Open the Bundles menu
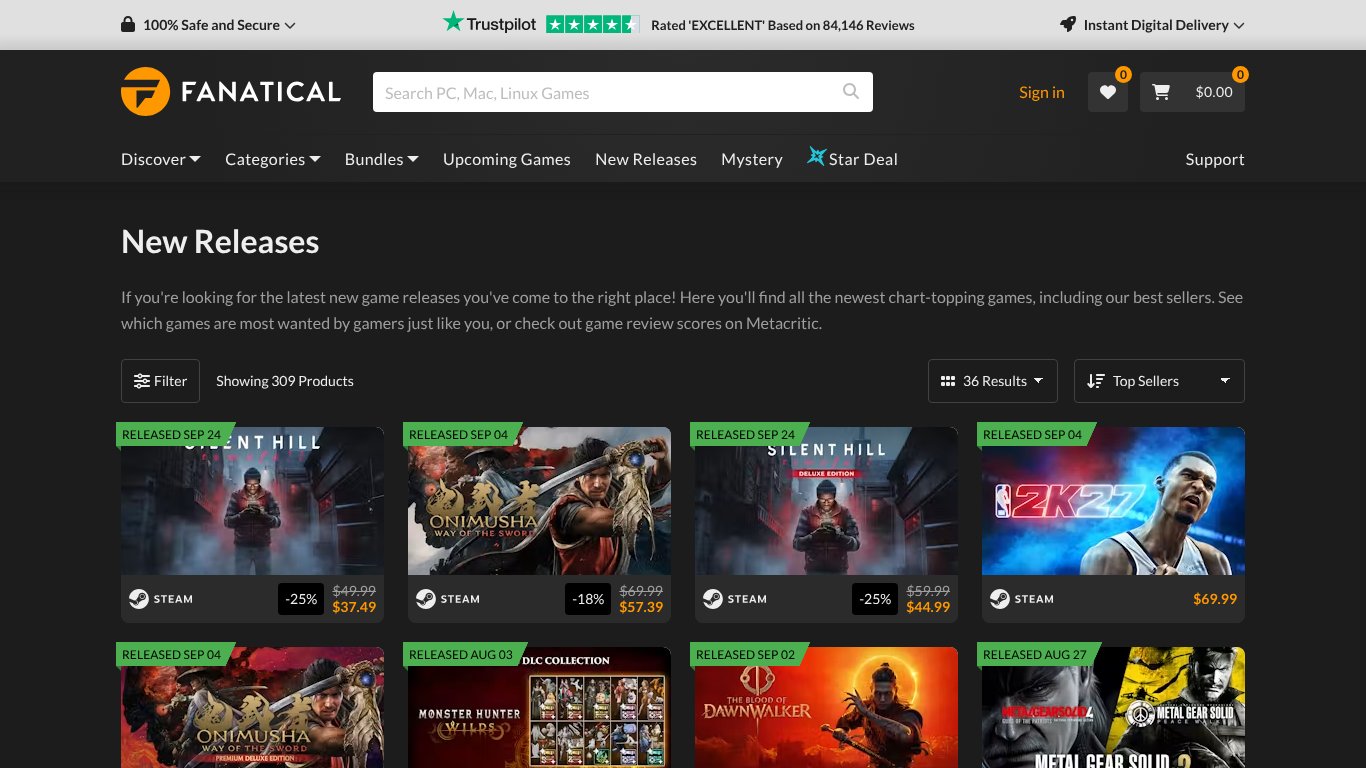 pyautogui.click(x=382, y=159)
